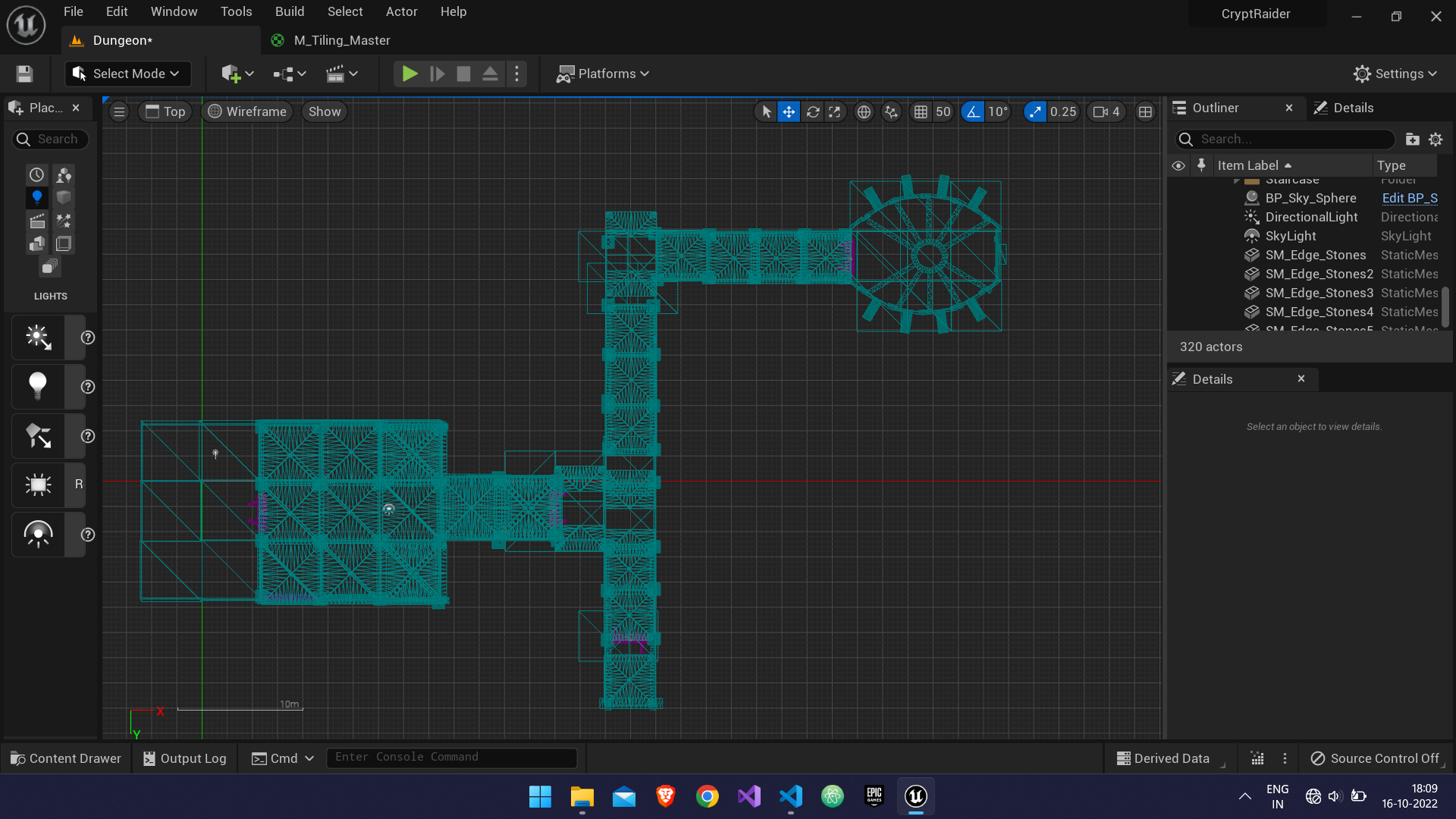Open the perspective dropdown labeled Top

click(165, 111)
